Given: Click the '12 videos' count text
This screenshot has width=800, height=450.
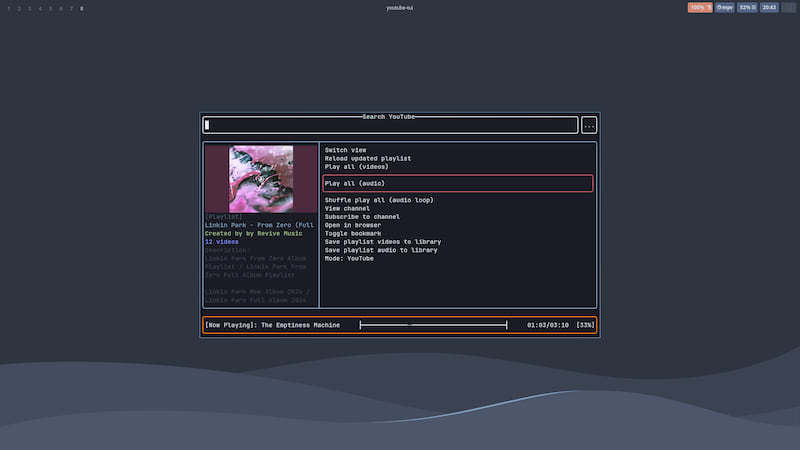Looking at the screenshot, I should (x=221, y=242).
